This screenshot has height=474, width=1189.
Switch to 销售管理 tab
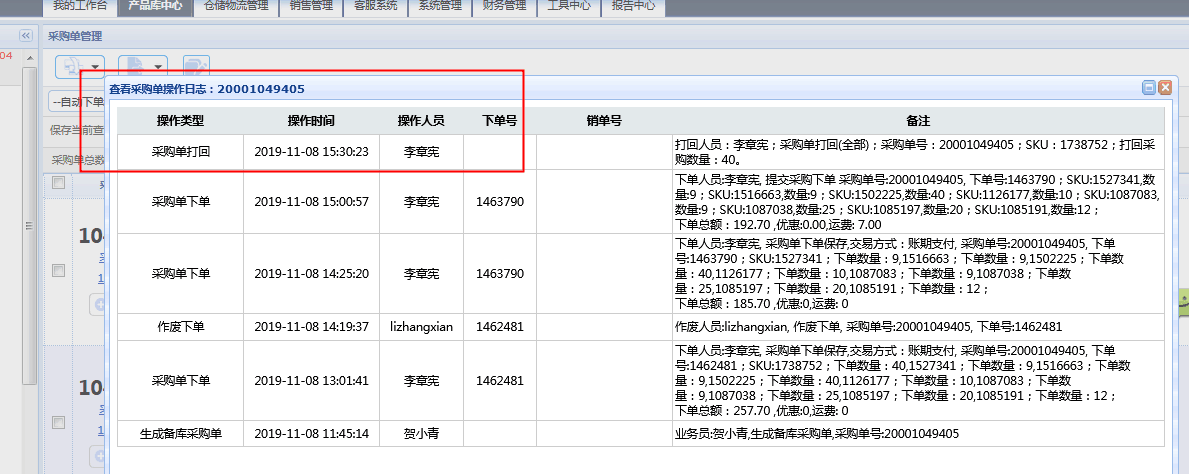[312, 7]
